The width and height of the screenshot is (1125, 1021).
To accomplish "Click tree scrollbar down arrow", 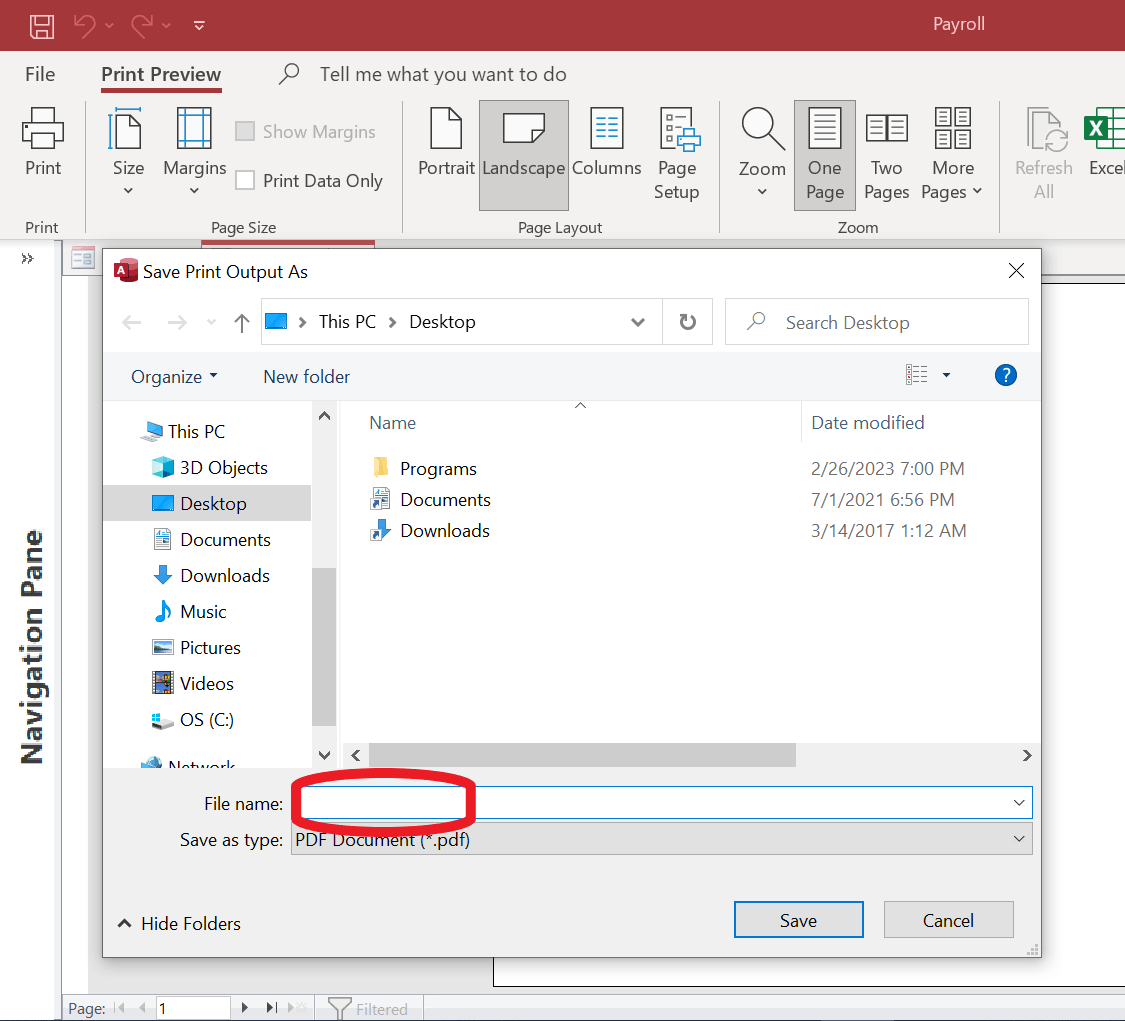I will pyautogui.click(x=324, y=755).
